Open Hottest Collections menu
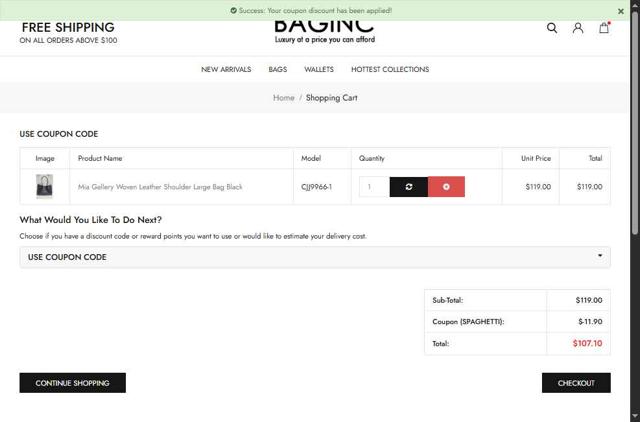 [390, 69]
